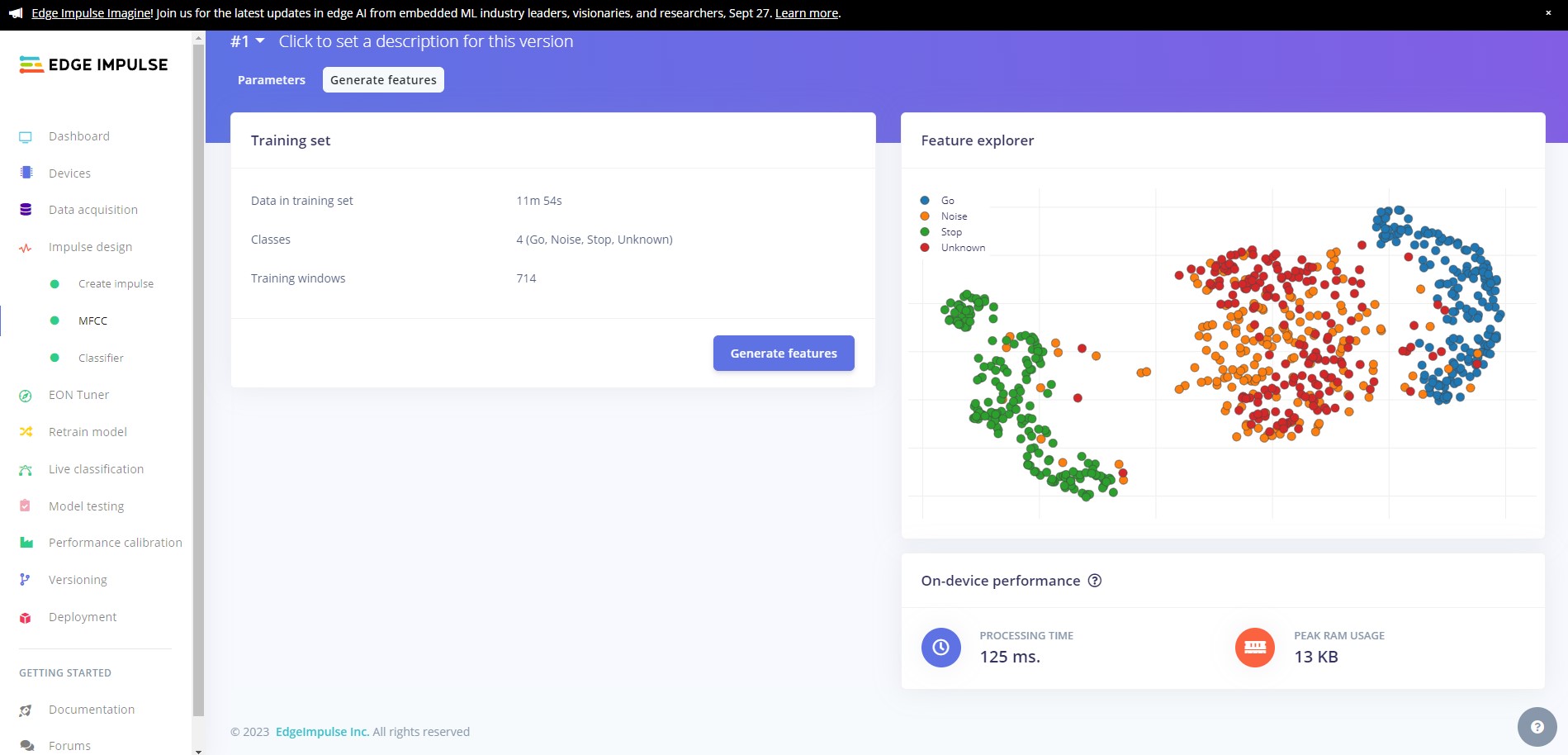Open Deployment in the sidebar
Screen dimensions: 1568x755
(83, 617)
